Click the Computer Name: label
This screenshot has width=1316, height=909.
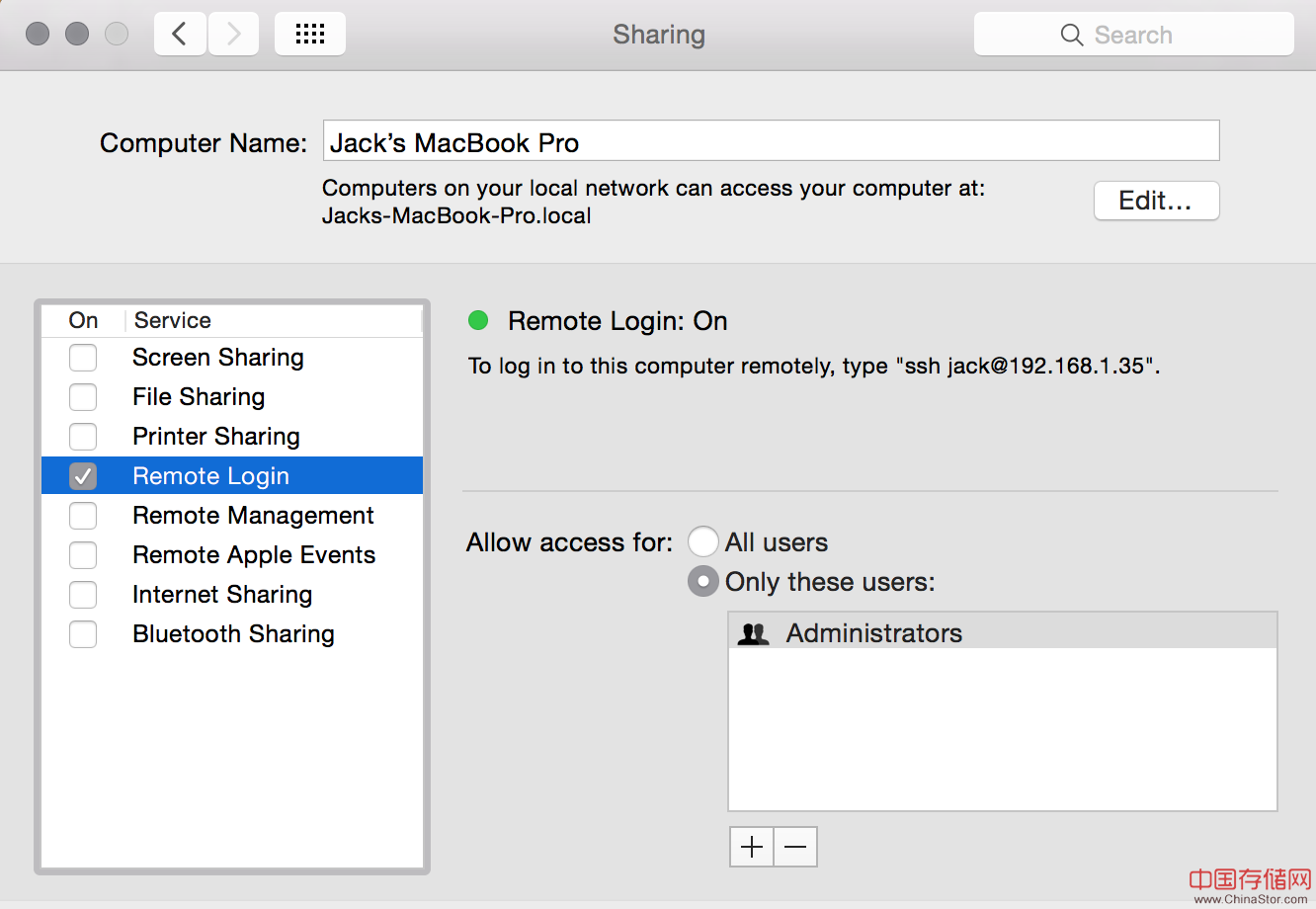tap(204, 143)
